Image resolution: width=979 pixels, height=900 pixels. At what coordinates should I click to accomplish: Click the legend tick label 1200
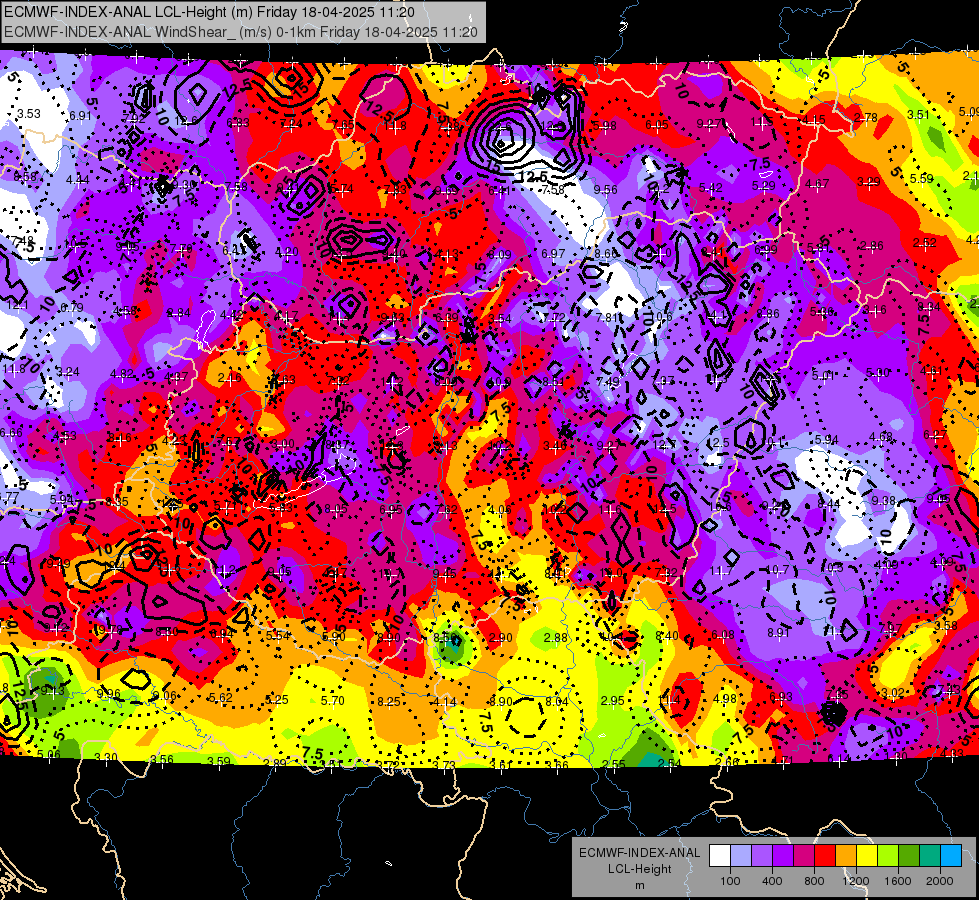(x=856, y=881)
